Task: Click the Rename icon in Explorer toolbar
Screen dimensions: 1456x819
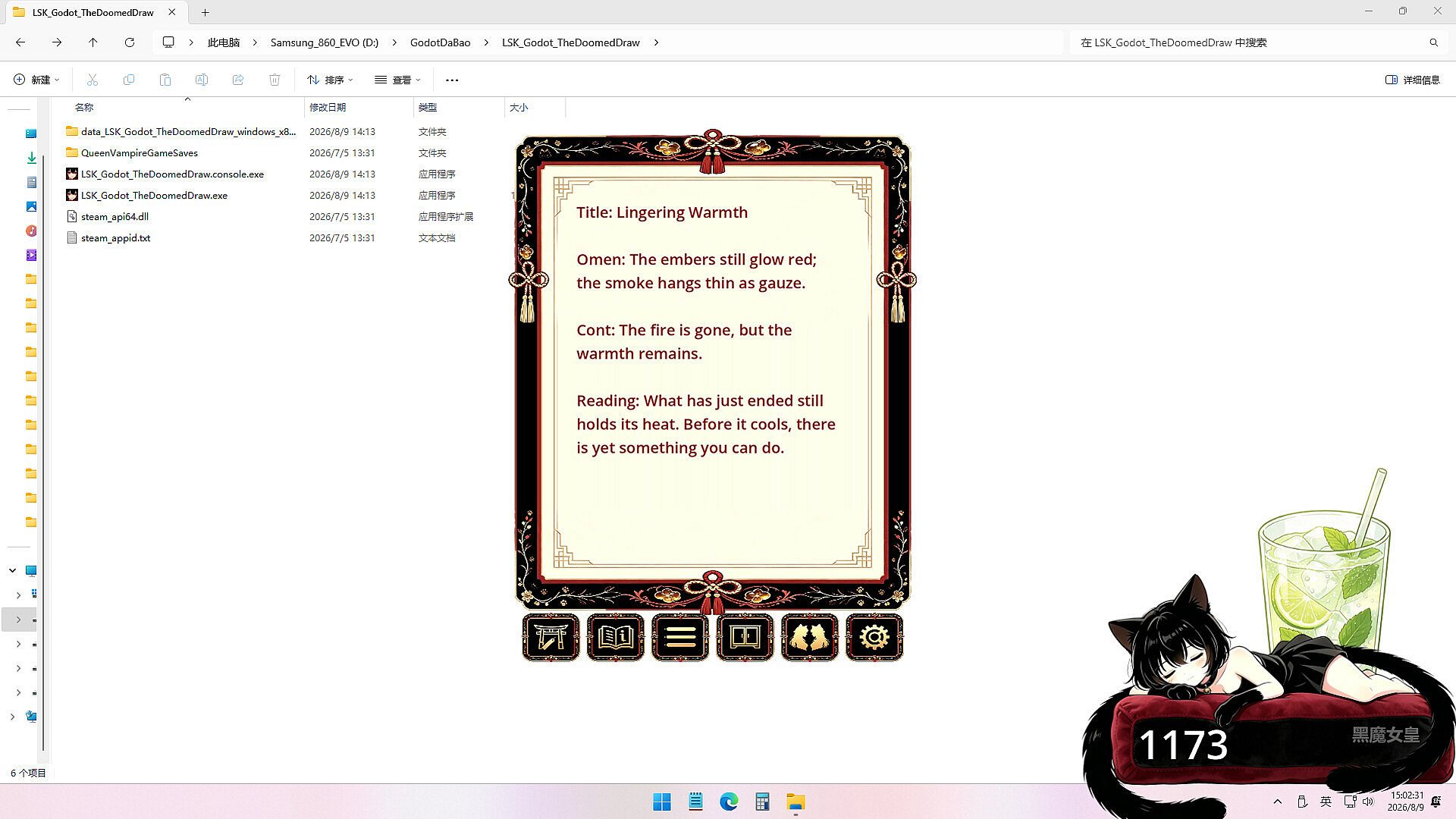Action: [x=202, y=80]
